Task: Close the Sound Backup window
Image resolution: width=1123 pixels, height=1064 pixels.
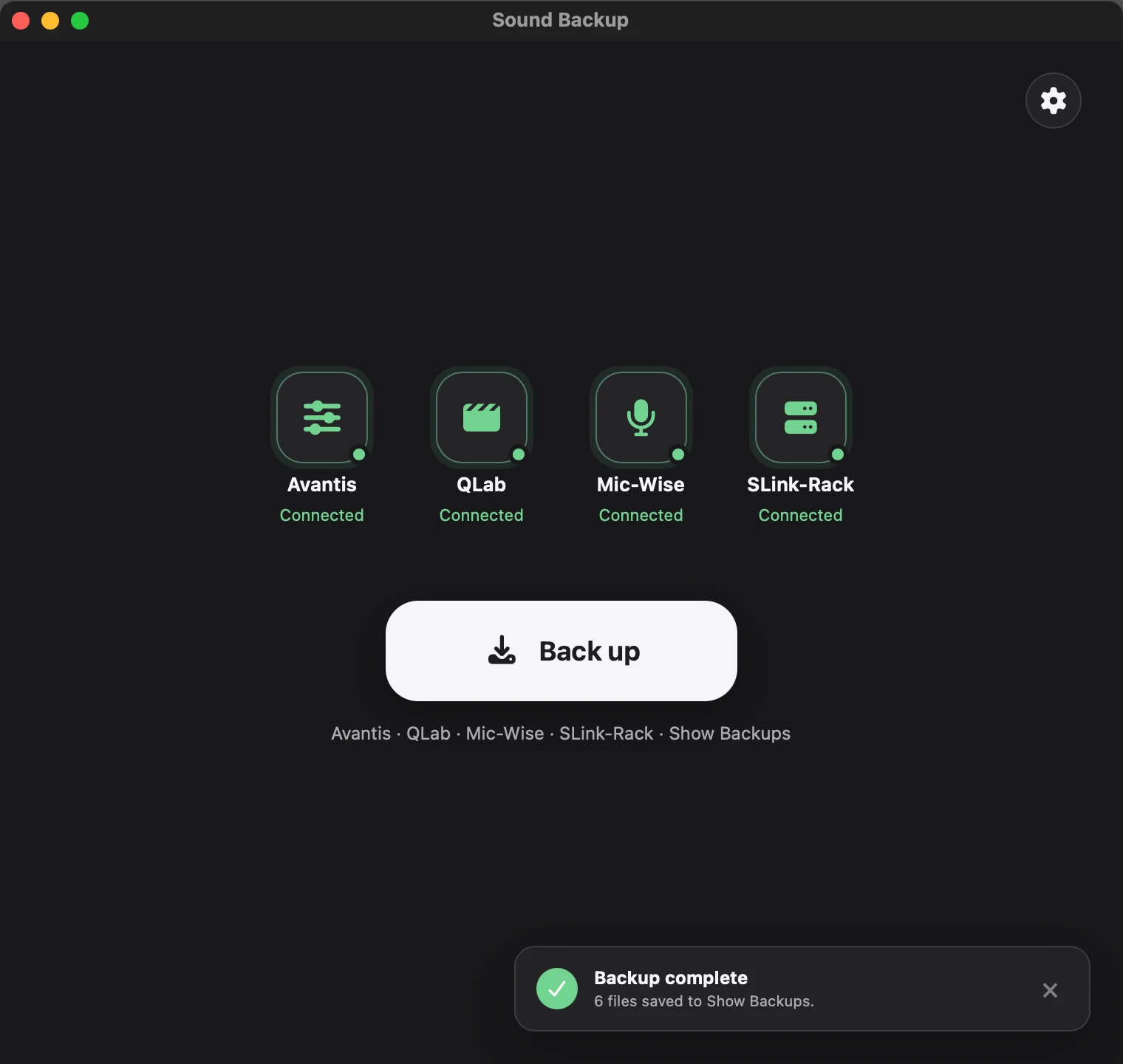Action: [x=21, y=21]
